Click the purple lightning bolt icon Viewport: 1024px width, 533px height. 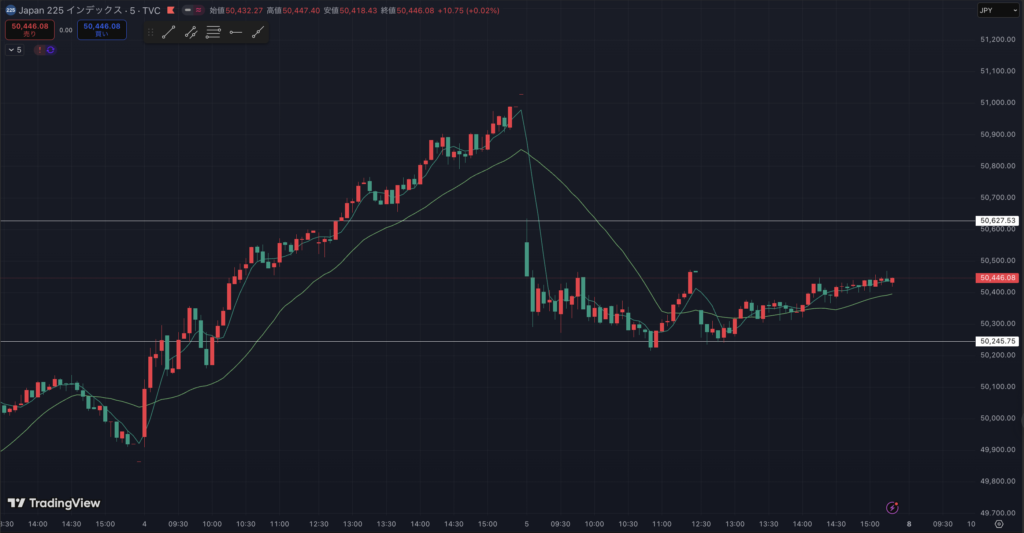click(x=891, y=507)
